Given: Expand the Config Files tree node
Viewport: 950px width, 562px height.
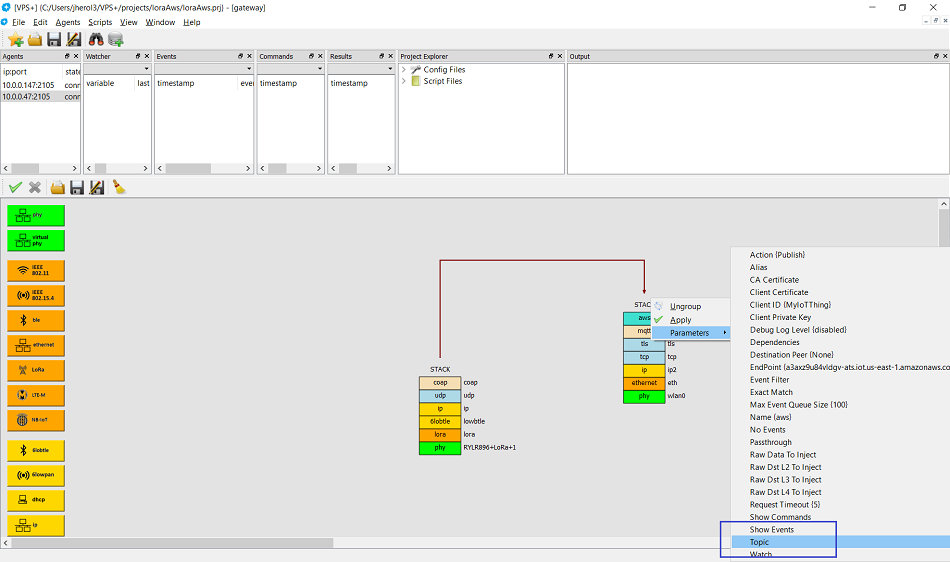Looking at the screenshot, I should 405,70.
